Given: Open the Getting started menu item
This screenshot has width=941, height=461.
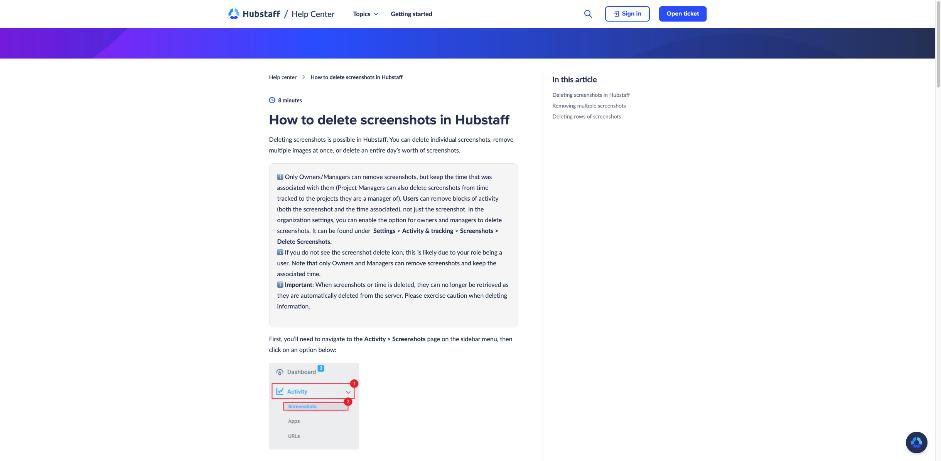Looking at the screenshot, I should [x=411, y=14].
